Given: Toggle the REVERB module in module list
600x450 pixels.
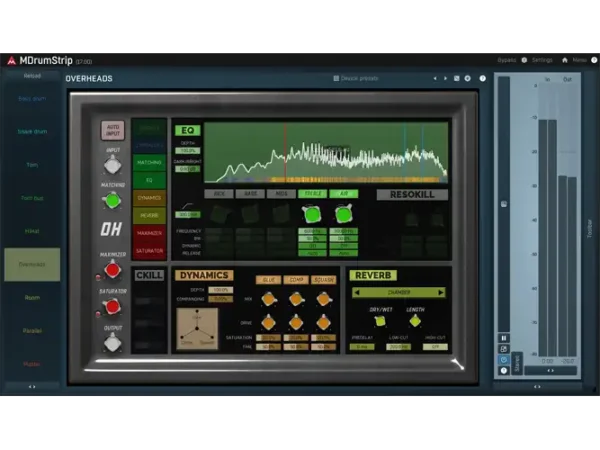Looking at the screenshot, I should [x=149, y=215].
